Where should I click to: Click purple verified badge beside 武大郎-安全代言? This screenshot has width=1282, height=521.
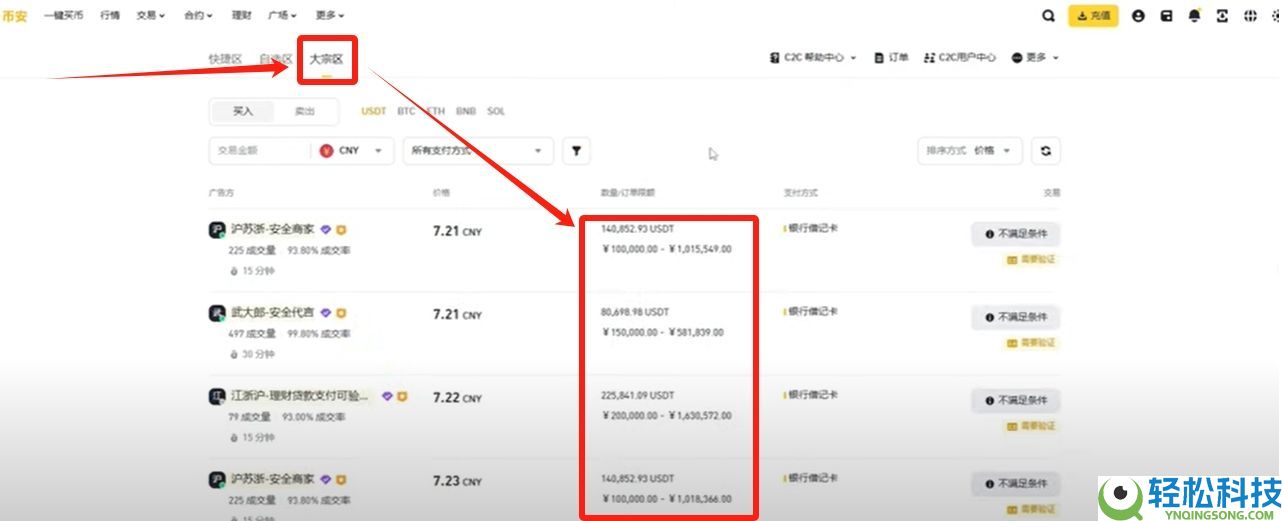click(325, 313)
